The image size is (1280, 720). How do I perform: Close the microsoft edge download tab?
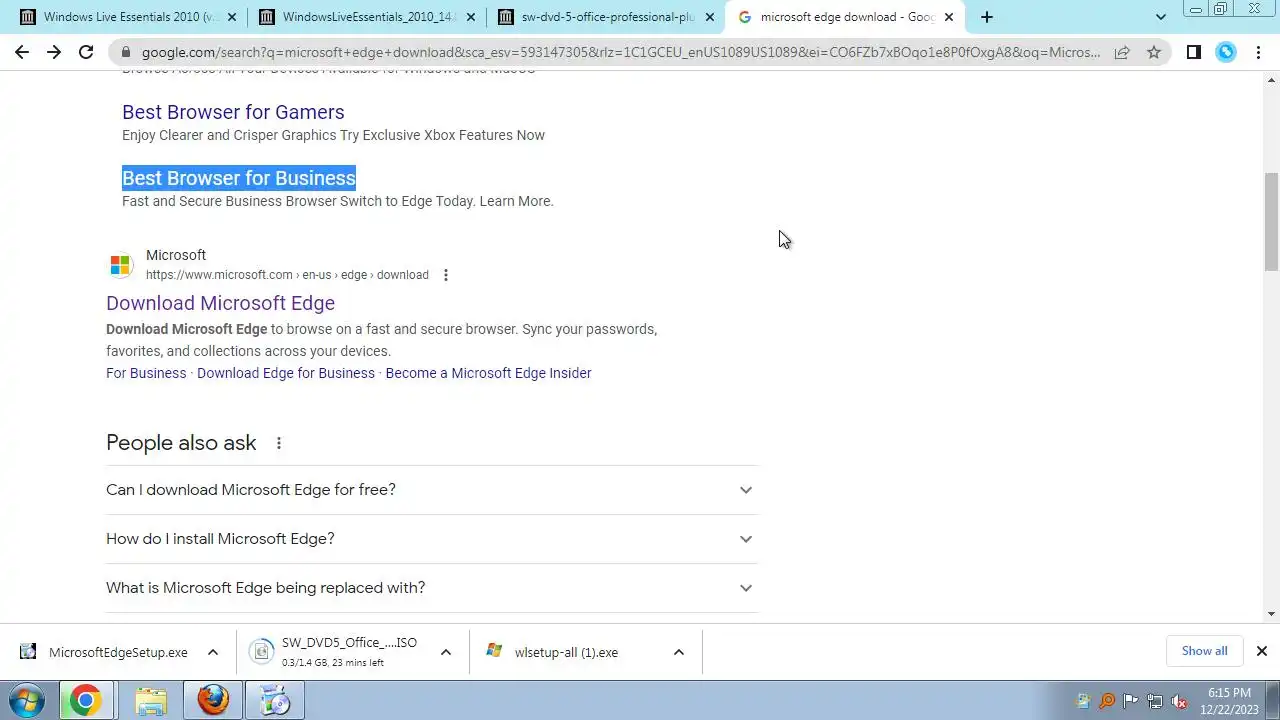point(949,17)
